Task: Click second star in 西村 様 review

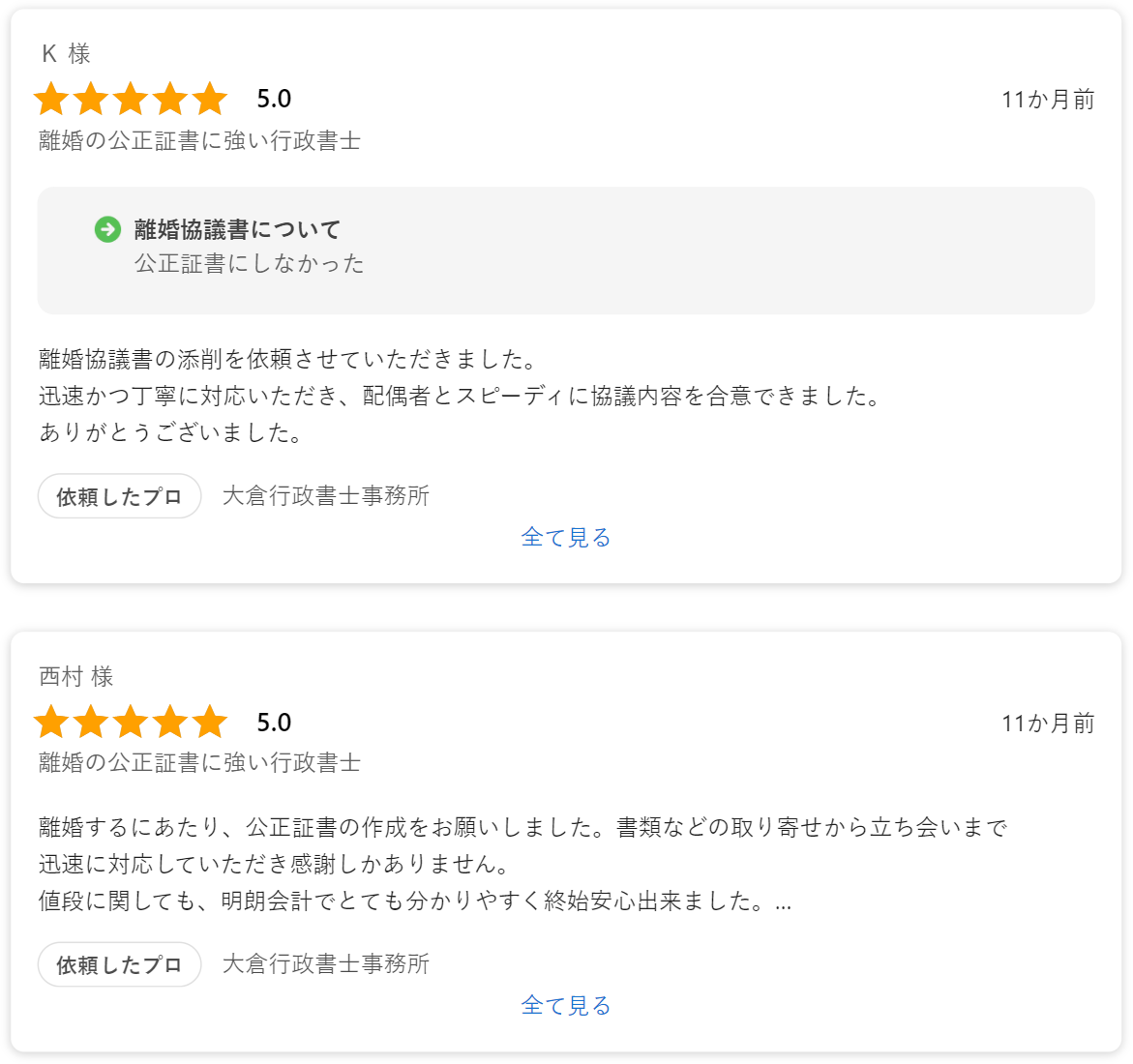Action: tap(91, 722)
